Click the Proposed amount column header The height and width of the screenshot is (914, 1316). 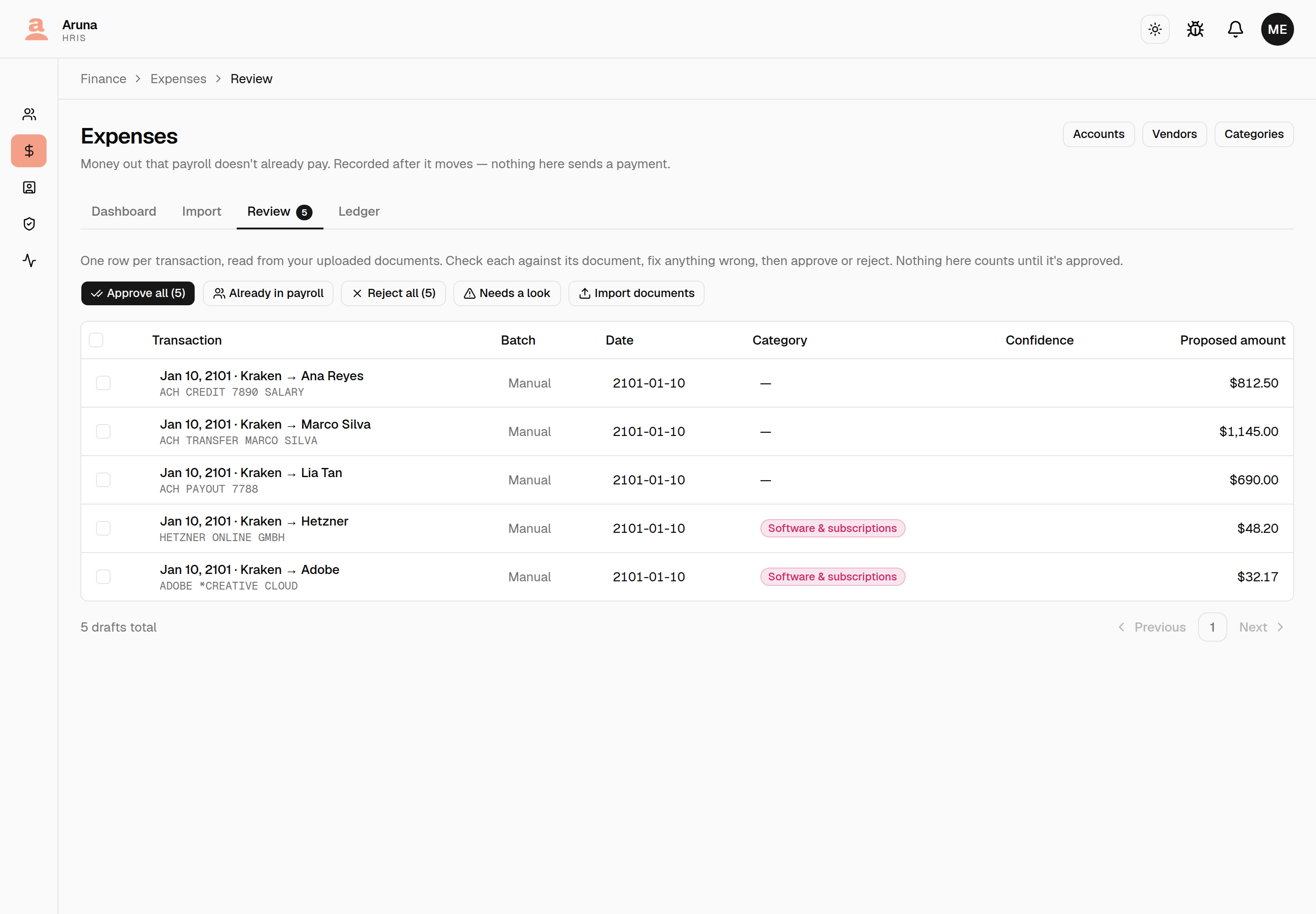(1232, 340)
